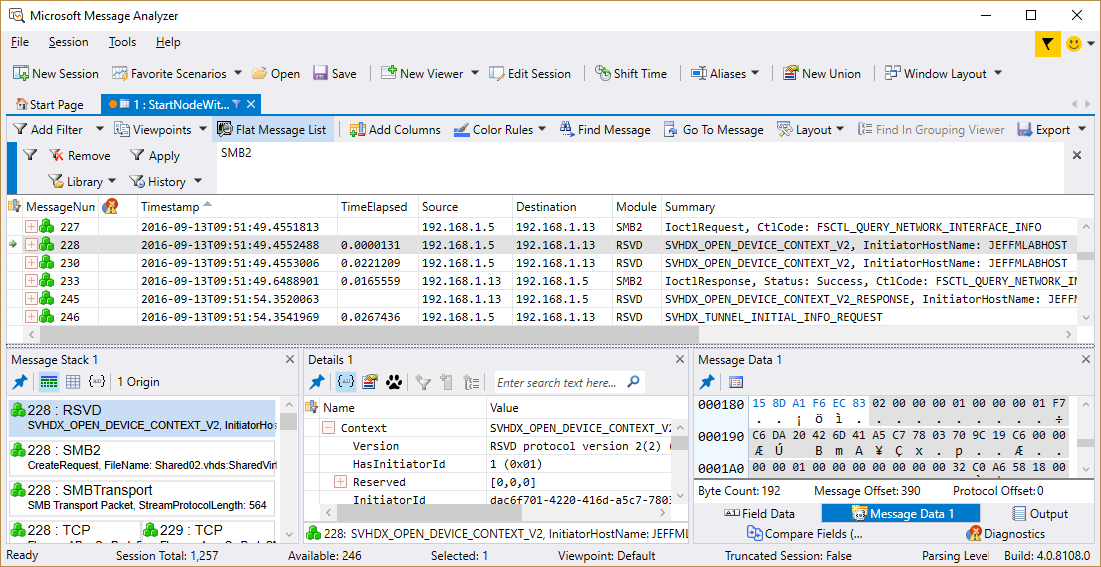
Task: Click Edit Session button
Action: [530, 74]
